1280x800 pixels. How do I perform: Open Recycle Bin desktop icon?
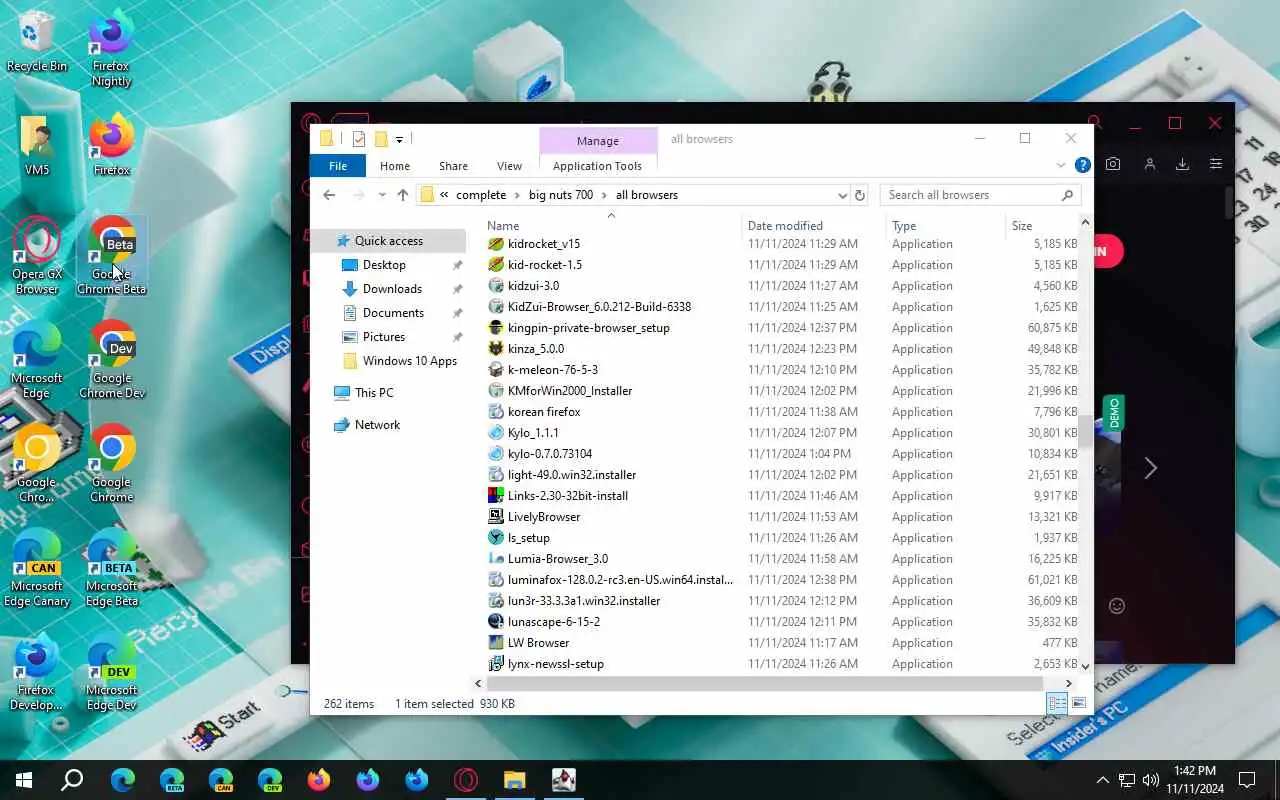37,42
